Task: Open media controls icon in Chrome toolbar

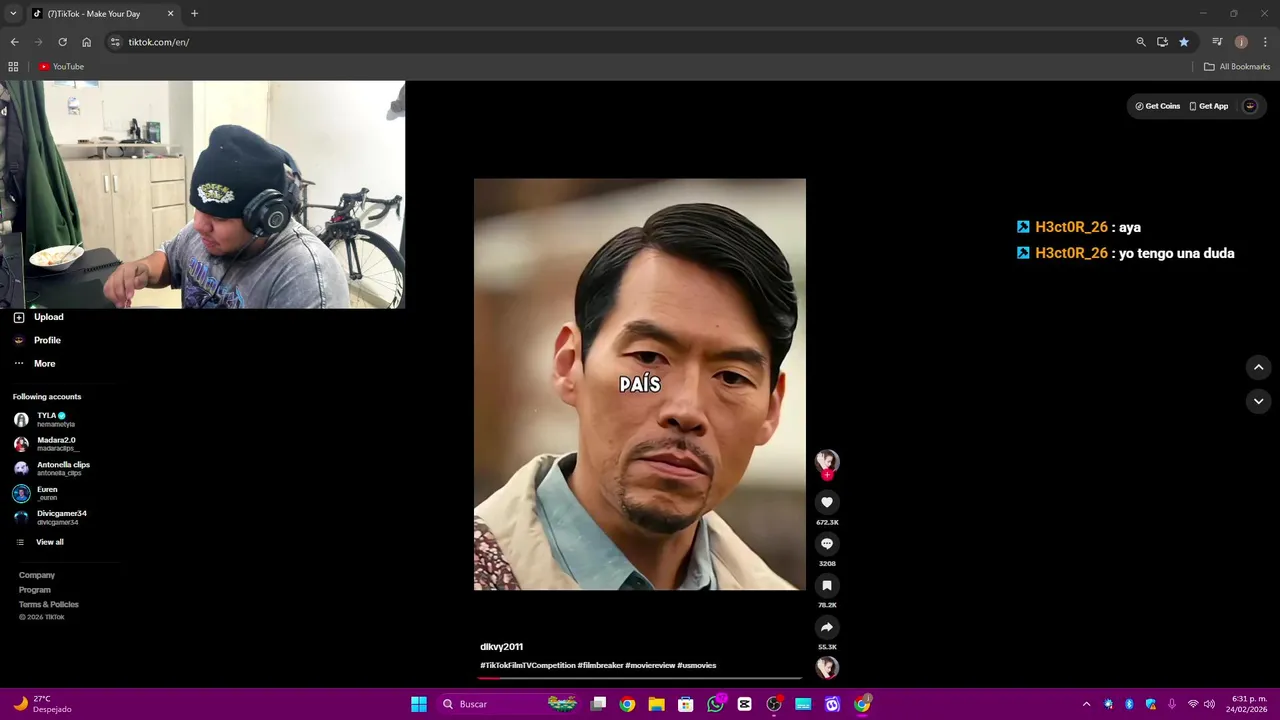Action: point(1217,42)
